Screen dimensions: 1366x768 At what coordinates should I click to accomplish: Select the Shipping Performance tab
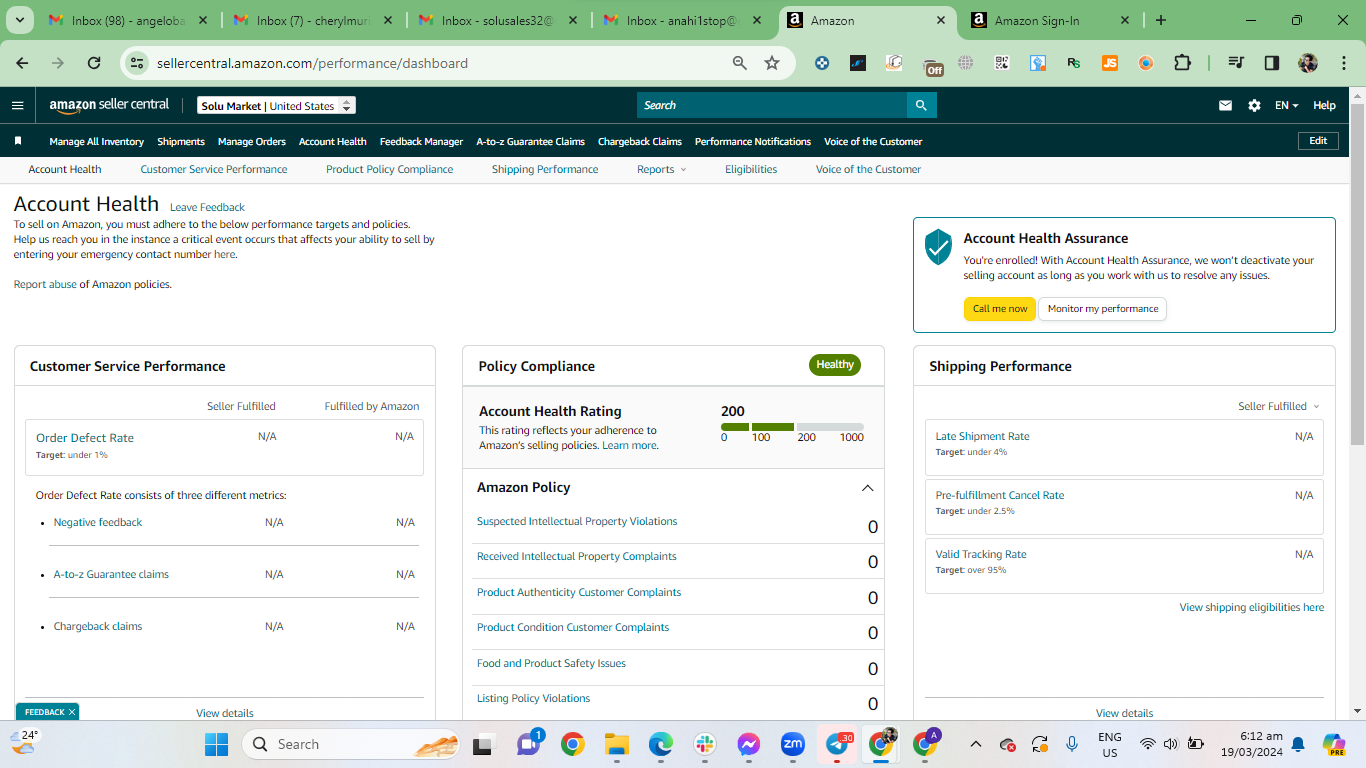[545, 169]
